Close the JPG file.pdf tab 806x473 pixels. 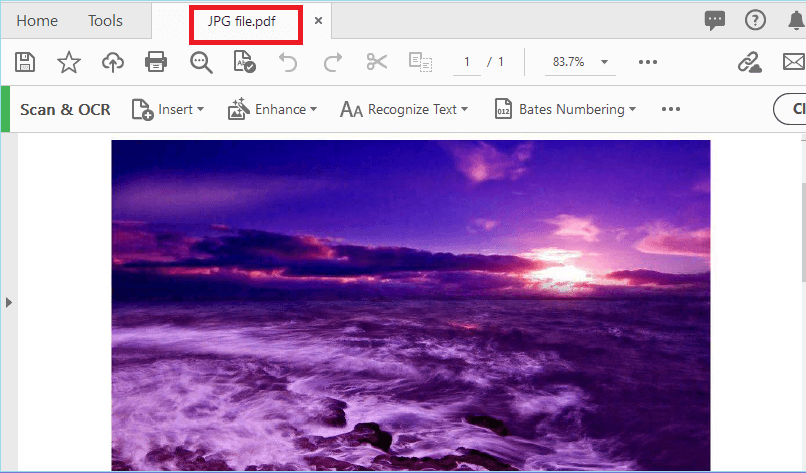[x=318, y=21]
